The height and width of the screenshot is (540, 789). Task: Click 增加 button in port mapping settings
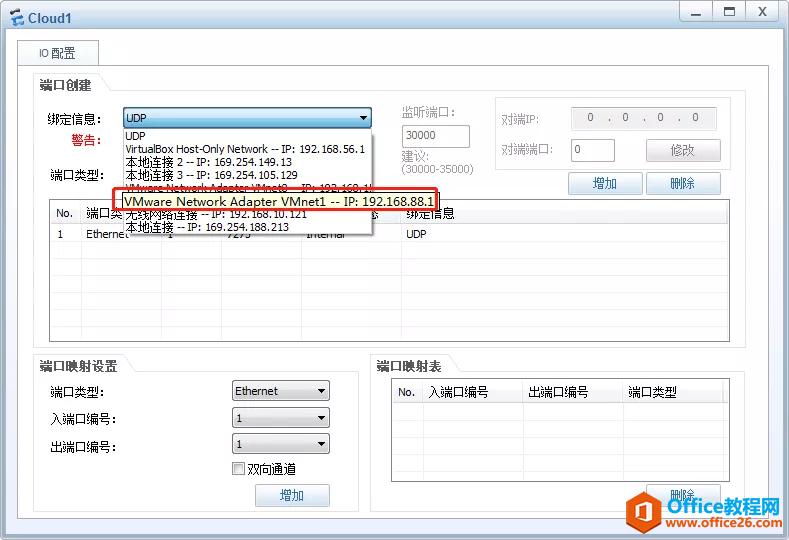coord(292,495)
